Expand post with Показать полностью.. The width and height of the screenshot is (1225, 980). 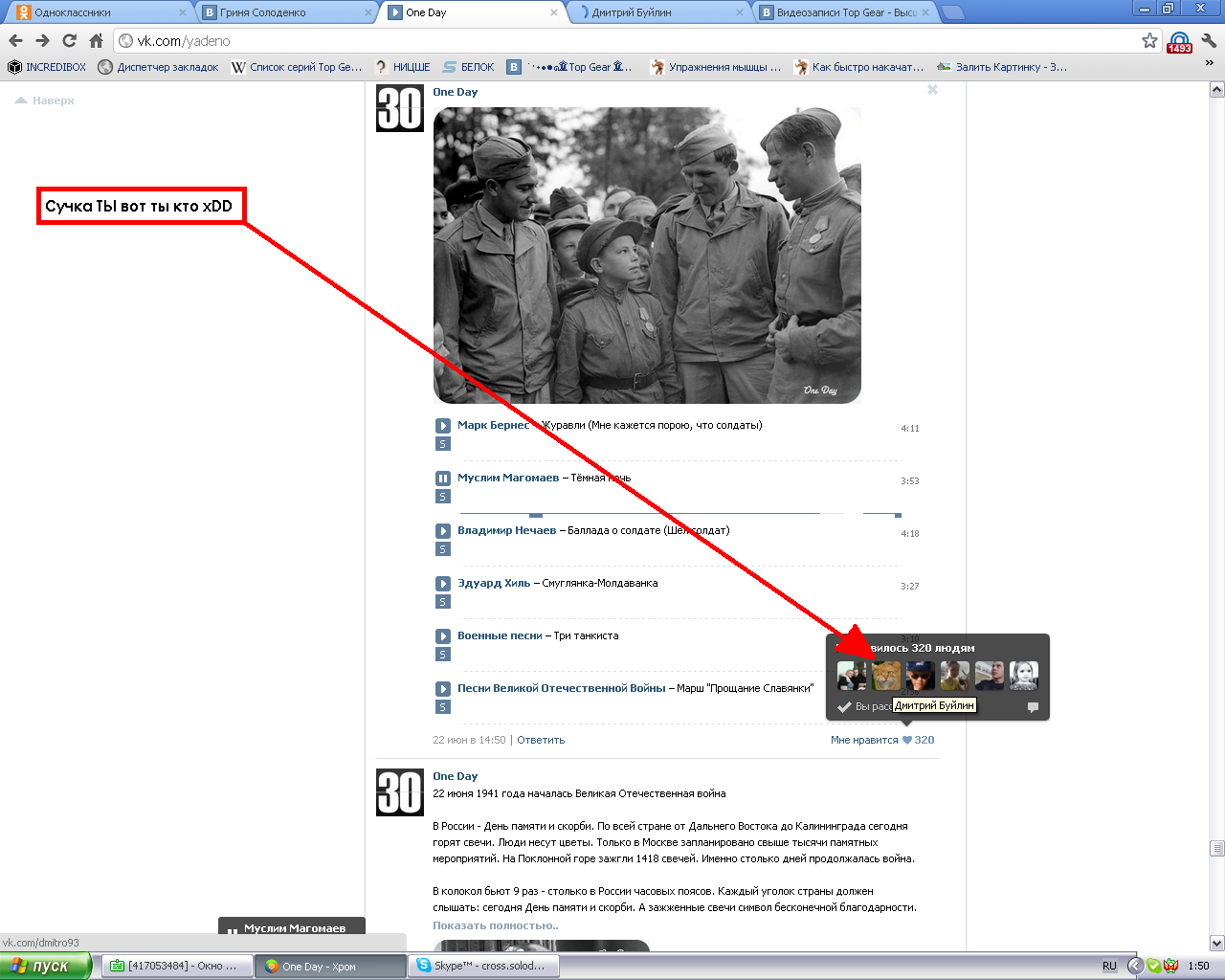point(496,925)
